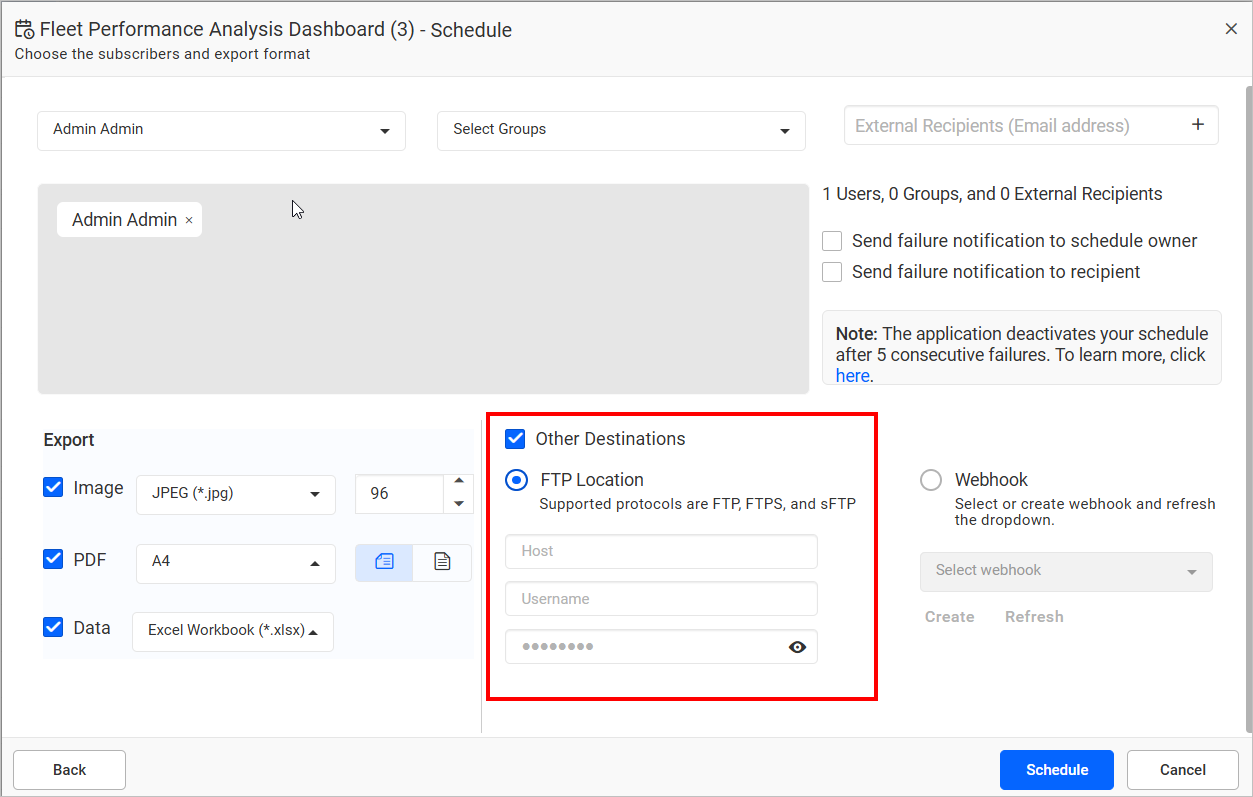Switch PDF export to portrait orientation
The height and width of the screenshot is (797, 1253).
[x=442, y=562]
